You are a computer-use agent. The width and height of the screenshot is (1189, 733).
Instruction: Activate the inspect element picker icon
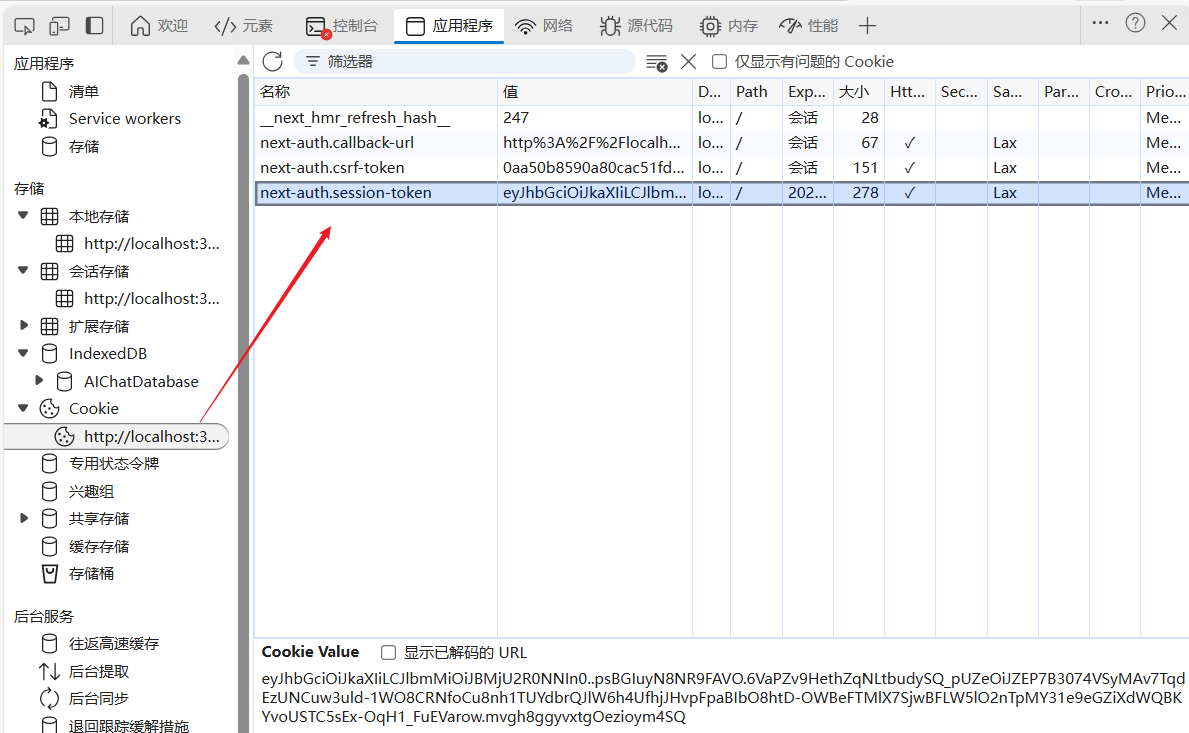pos(23,25)
